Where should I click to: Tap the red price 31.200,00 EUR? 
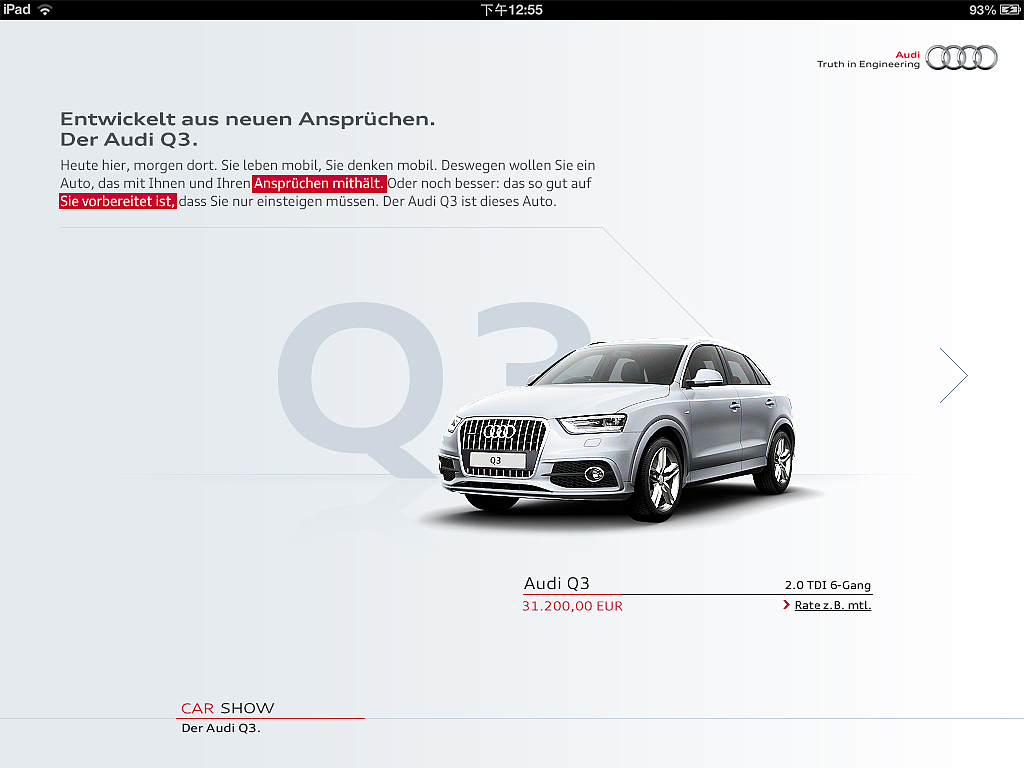coord(572,605)
